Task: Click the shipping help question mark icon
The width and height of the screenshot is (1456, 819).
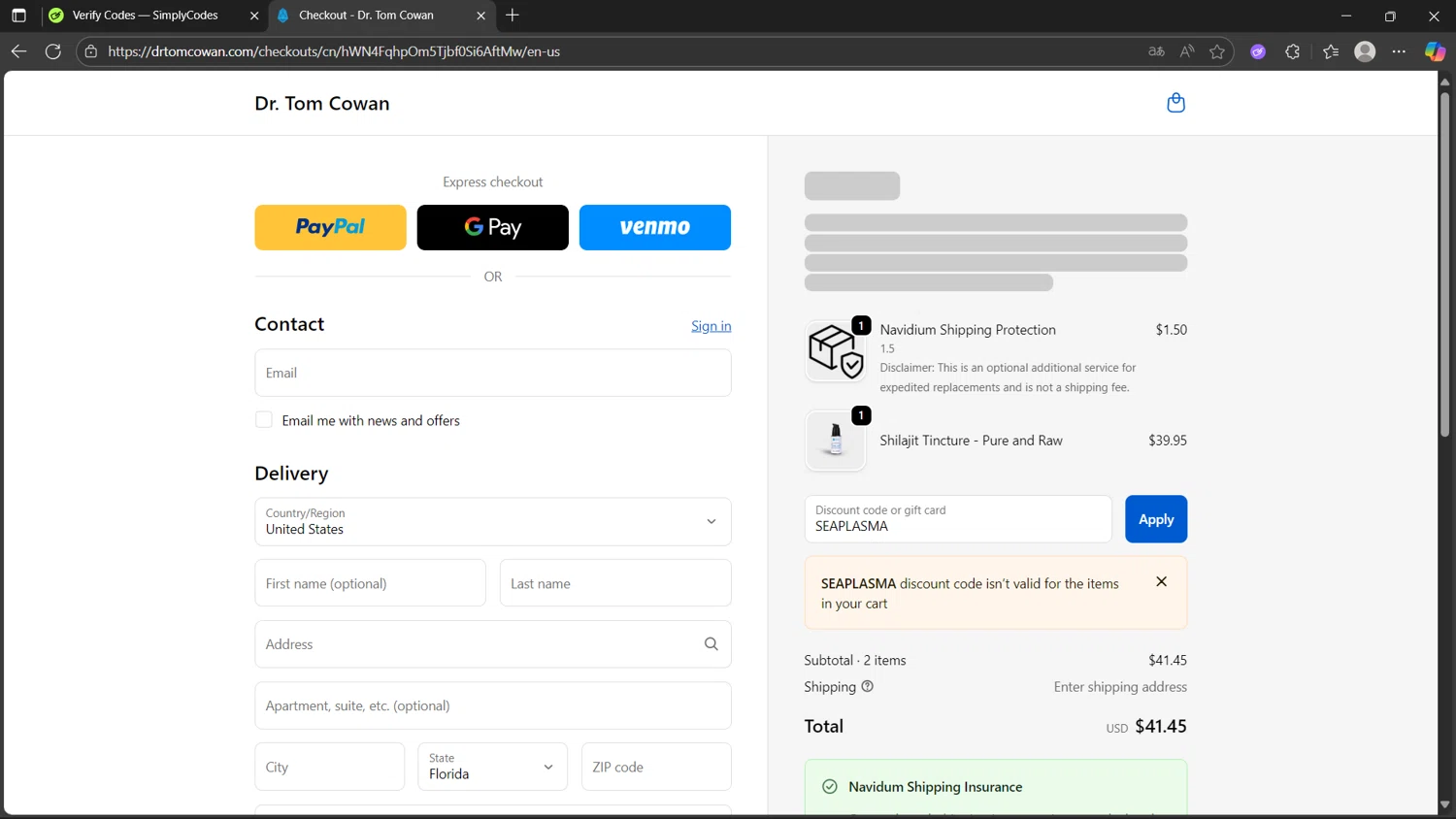Action: [867, 686]
